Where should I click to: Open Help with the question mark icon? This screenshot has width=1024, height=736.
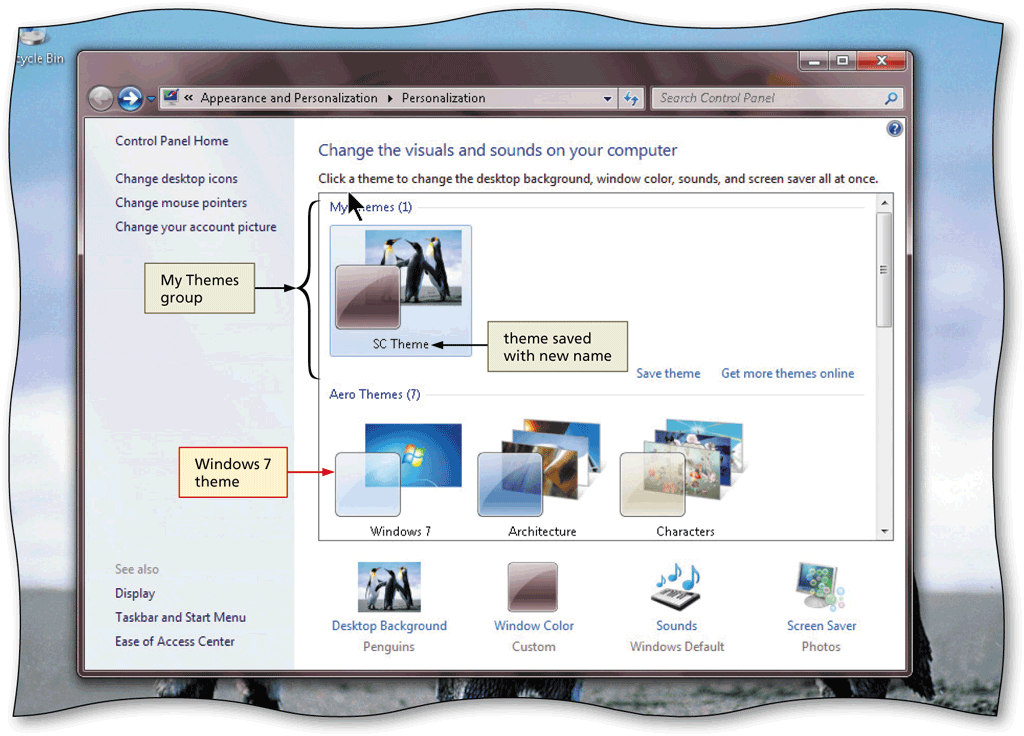point(895,129)
